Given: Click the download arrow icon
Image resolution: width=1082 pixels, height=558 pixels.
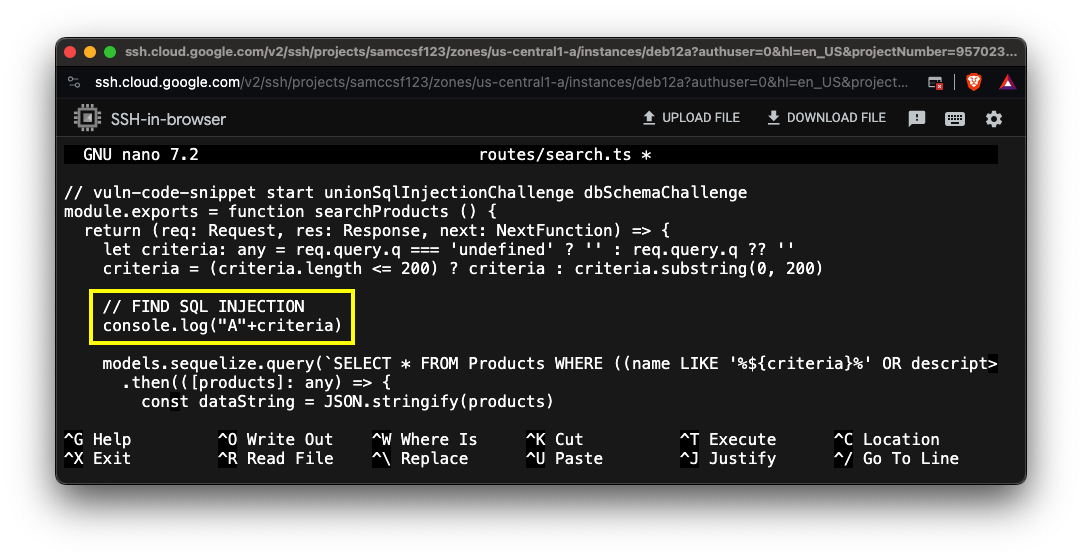Looking at the screenshot, I should coord(773,118).
